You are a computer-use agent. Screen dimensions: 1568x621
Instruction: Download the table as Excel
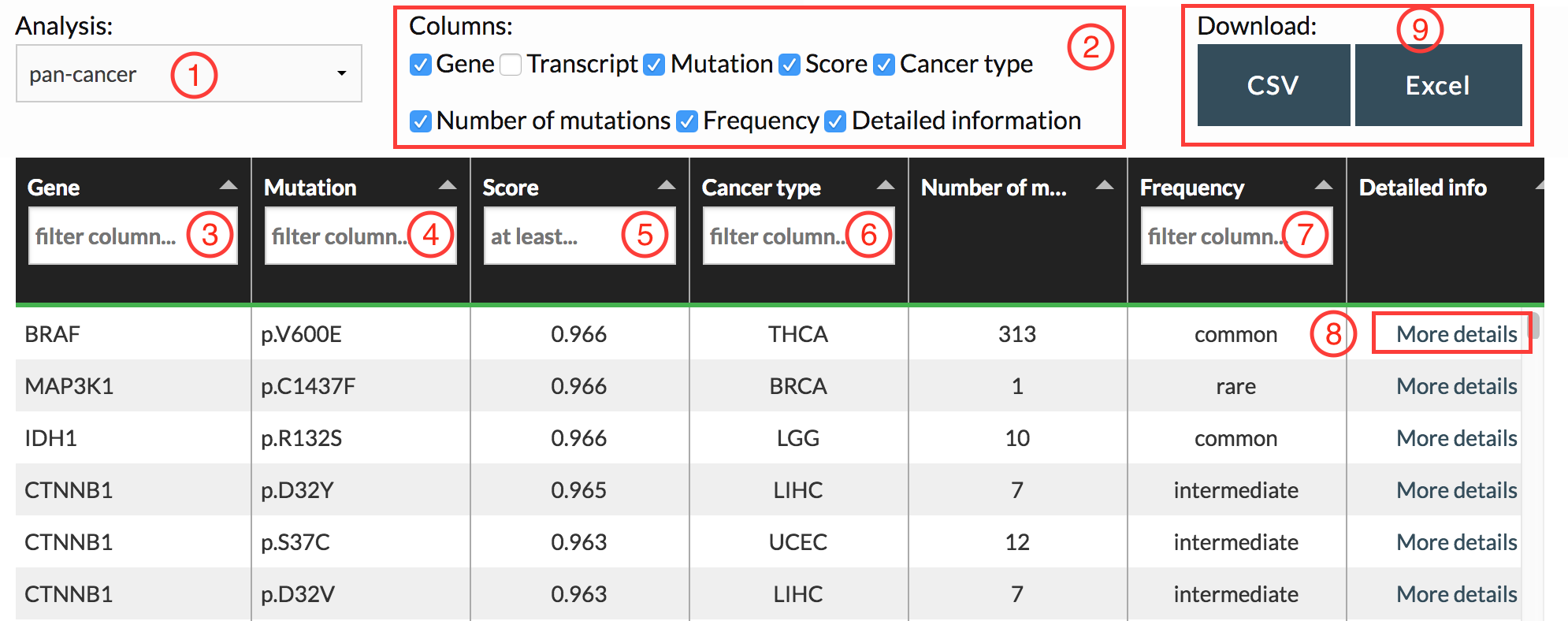(1438, 85)
